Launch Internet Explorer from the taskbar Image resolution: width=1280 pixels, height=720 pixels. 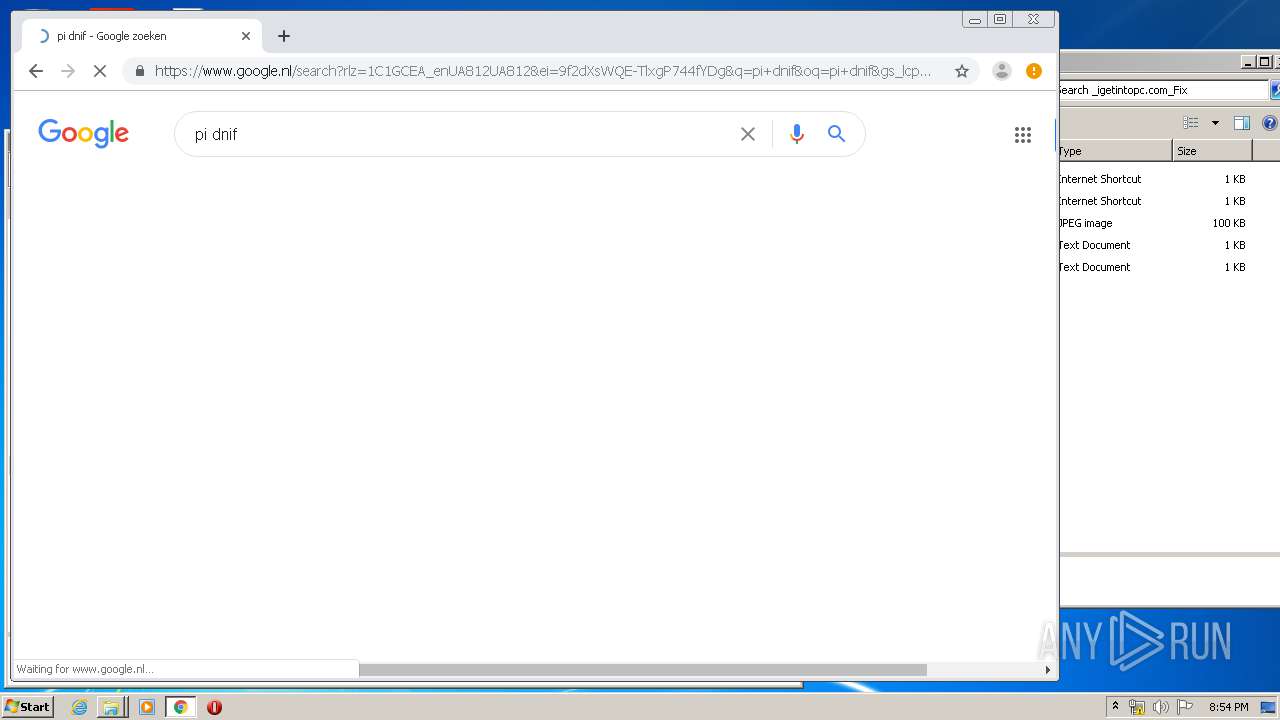click(x=80, y=707)
